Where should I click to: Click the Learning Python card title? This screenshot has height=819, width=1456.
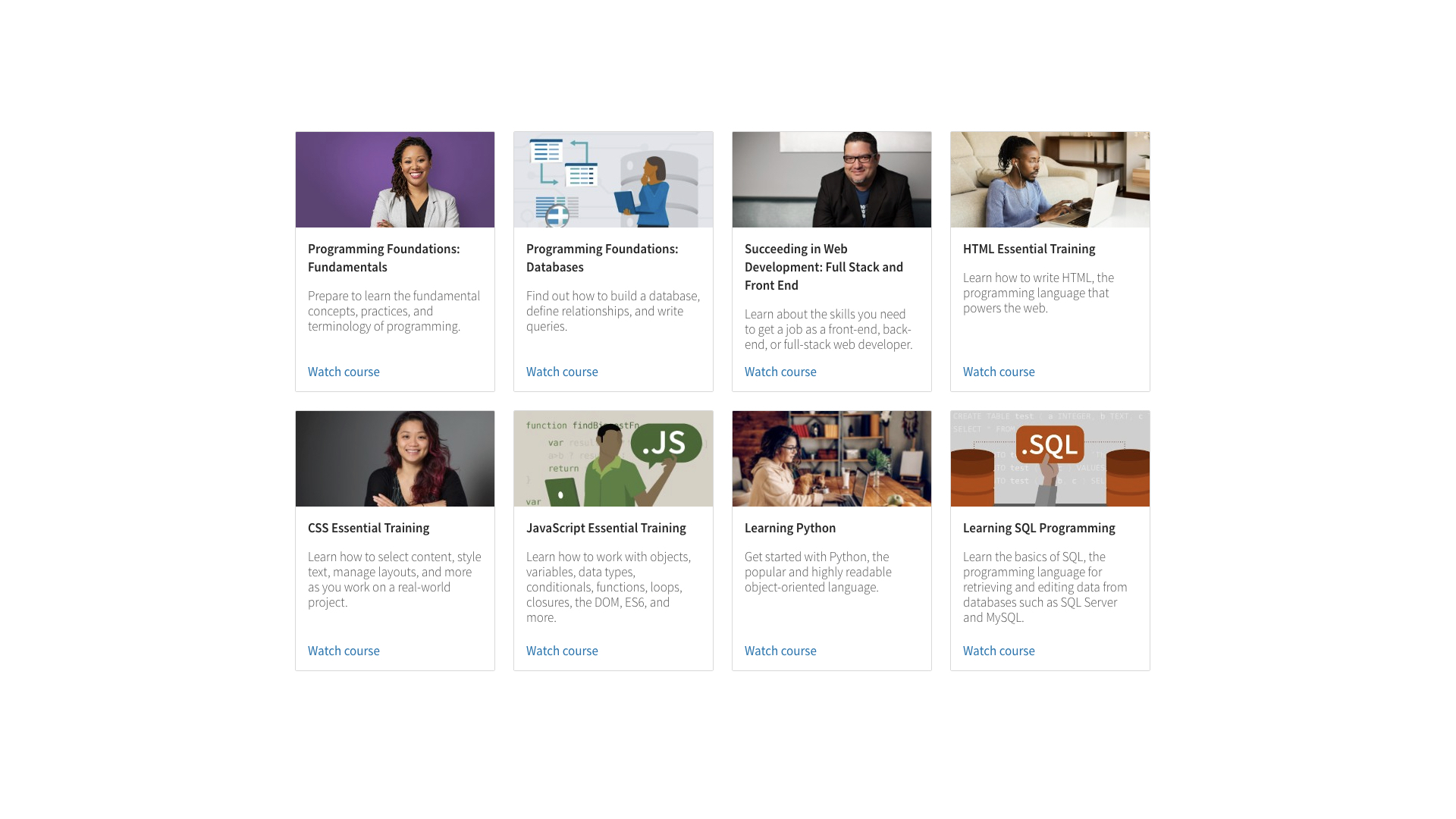pyautogui.click(x=789, y=528)
